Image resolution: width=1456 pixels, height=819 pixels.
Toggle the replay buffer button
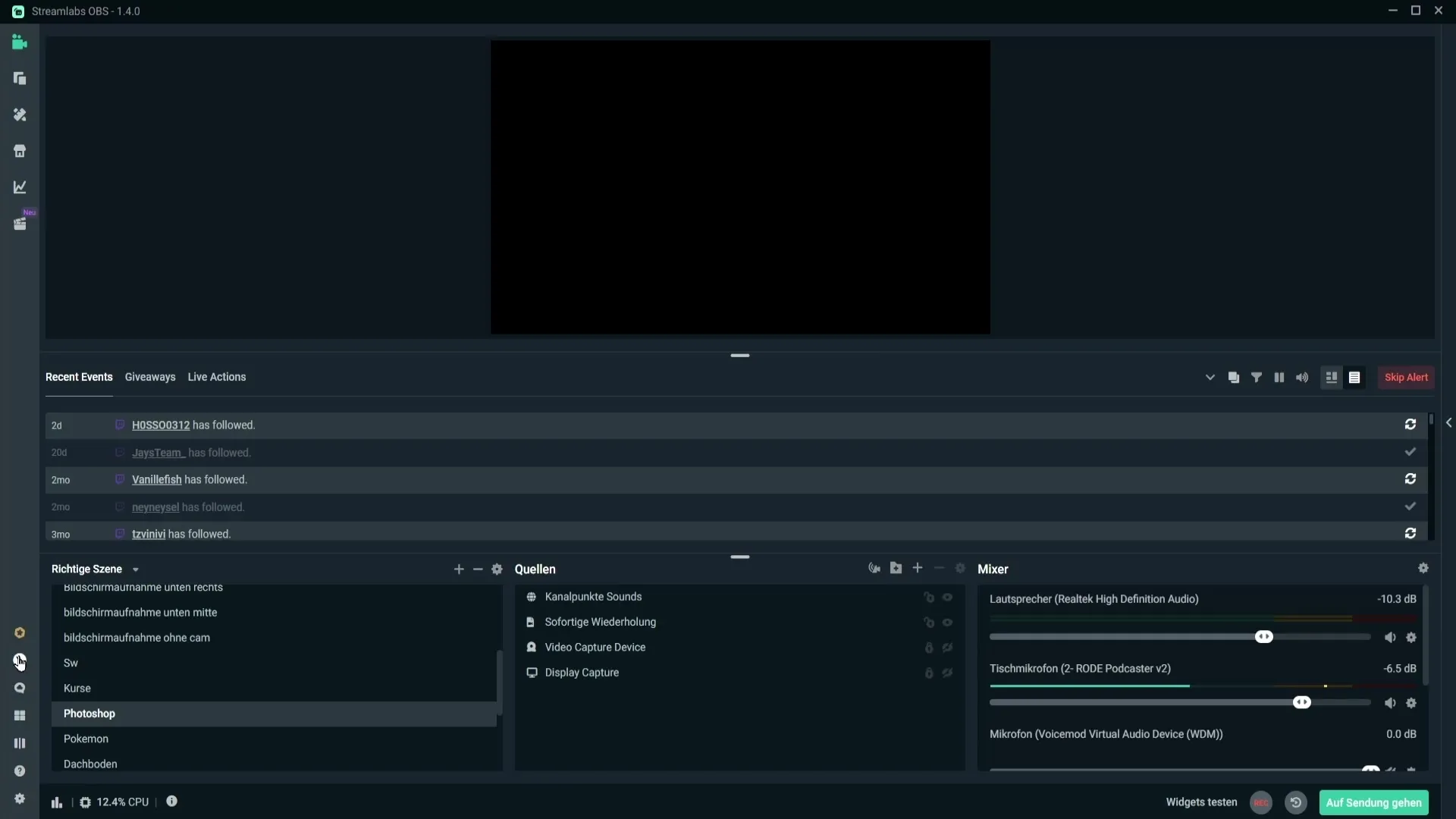[1296, 802]
